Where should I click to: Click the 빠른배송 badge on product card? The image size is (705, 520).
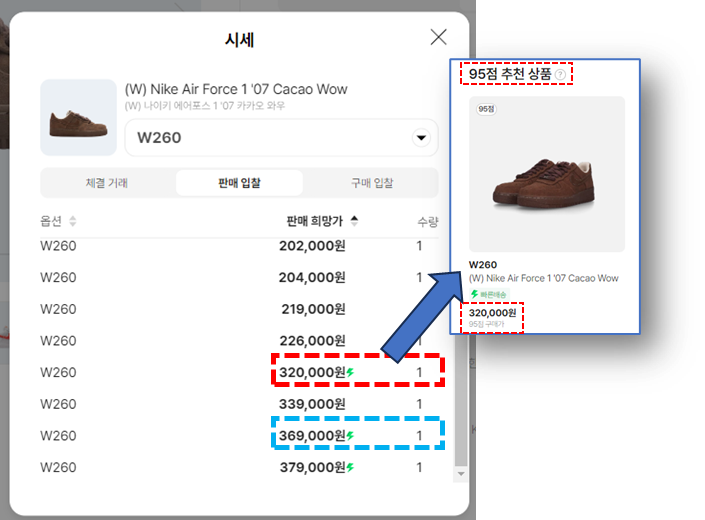pyautogui.click(x=489, y=294)
